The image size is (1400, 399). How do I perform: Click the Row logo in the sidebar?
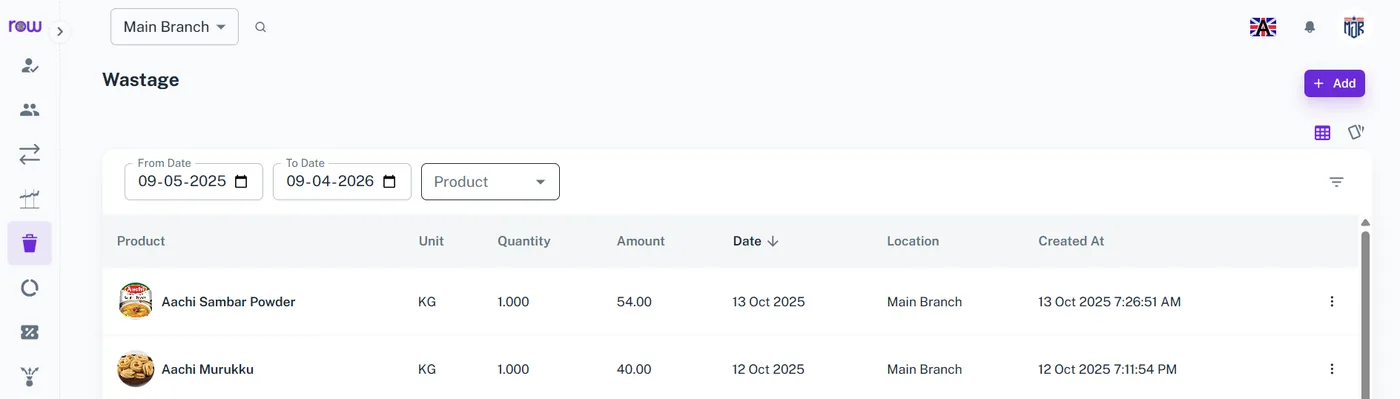[x=26, y=27]
